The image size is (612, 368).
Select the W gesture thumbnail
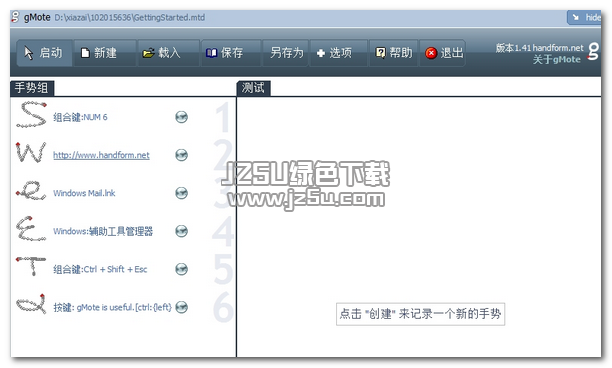tap(31, 153)
